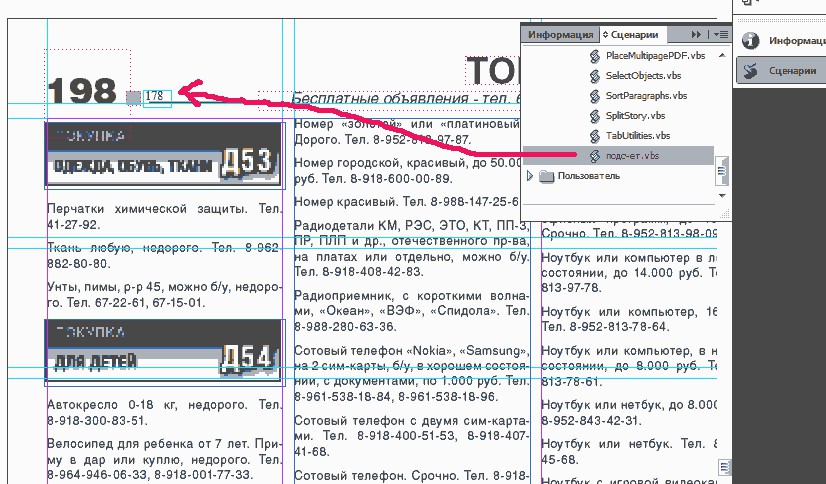This screenshot has height=484, width=826.
Task: Click the Д54 section code in banner
Action: coord(248,359)
